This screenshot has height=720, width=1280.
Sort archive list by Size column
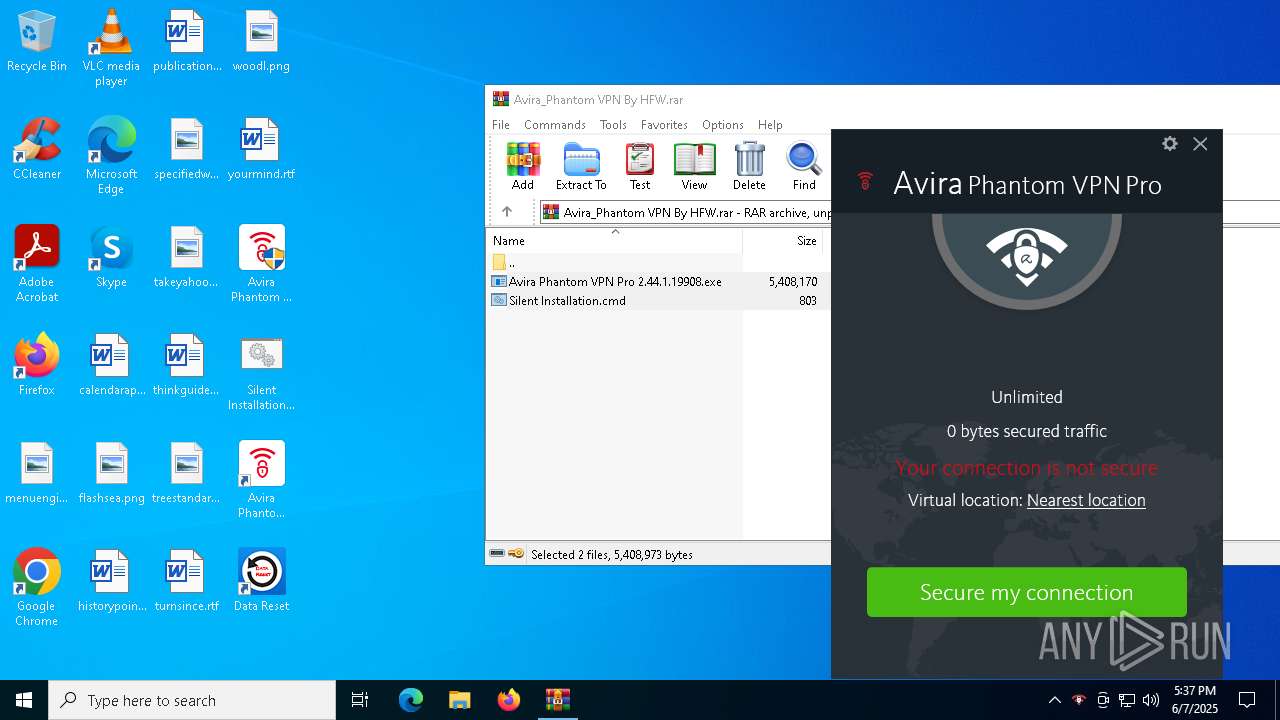(786, 241)
